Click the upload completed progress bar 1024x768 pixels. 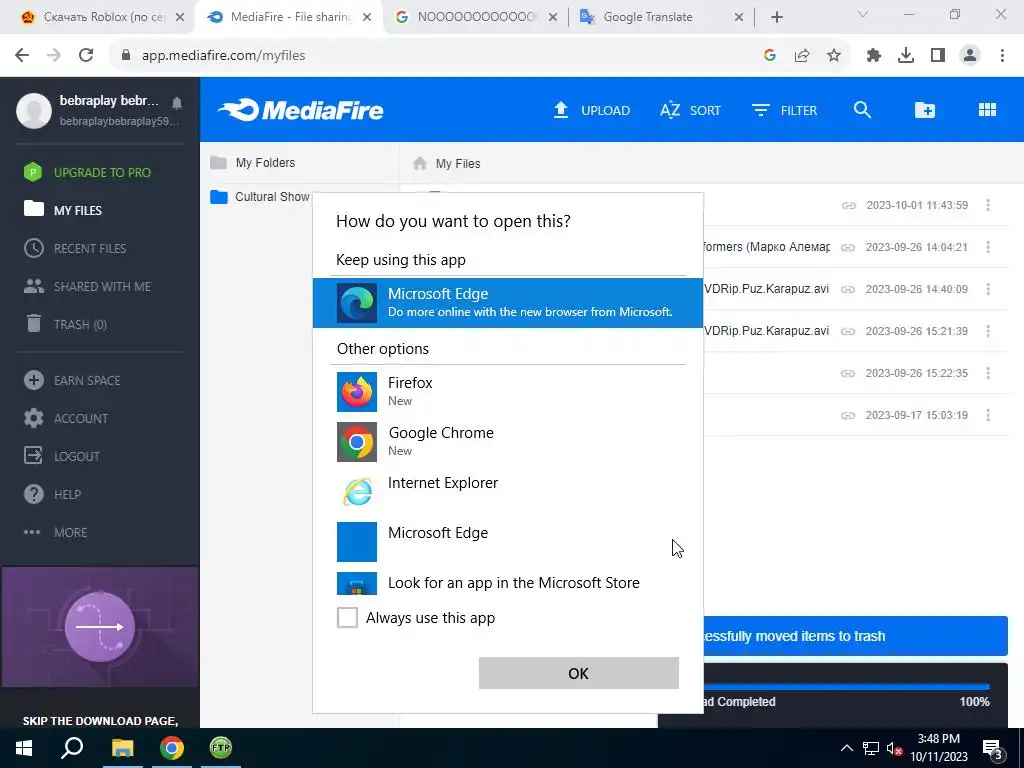coord(847,686)
